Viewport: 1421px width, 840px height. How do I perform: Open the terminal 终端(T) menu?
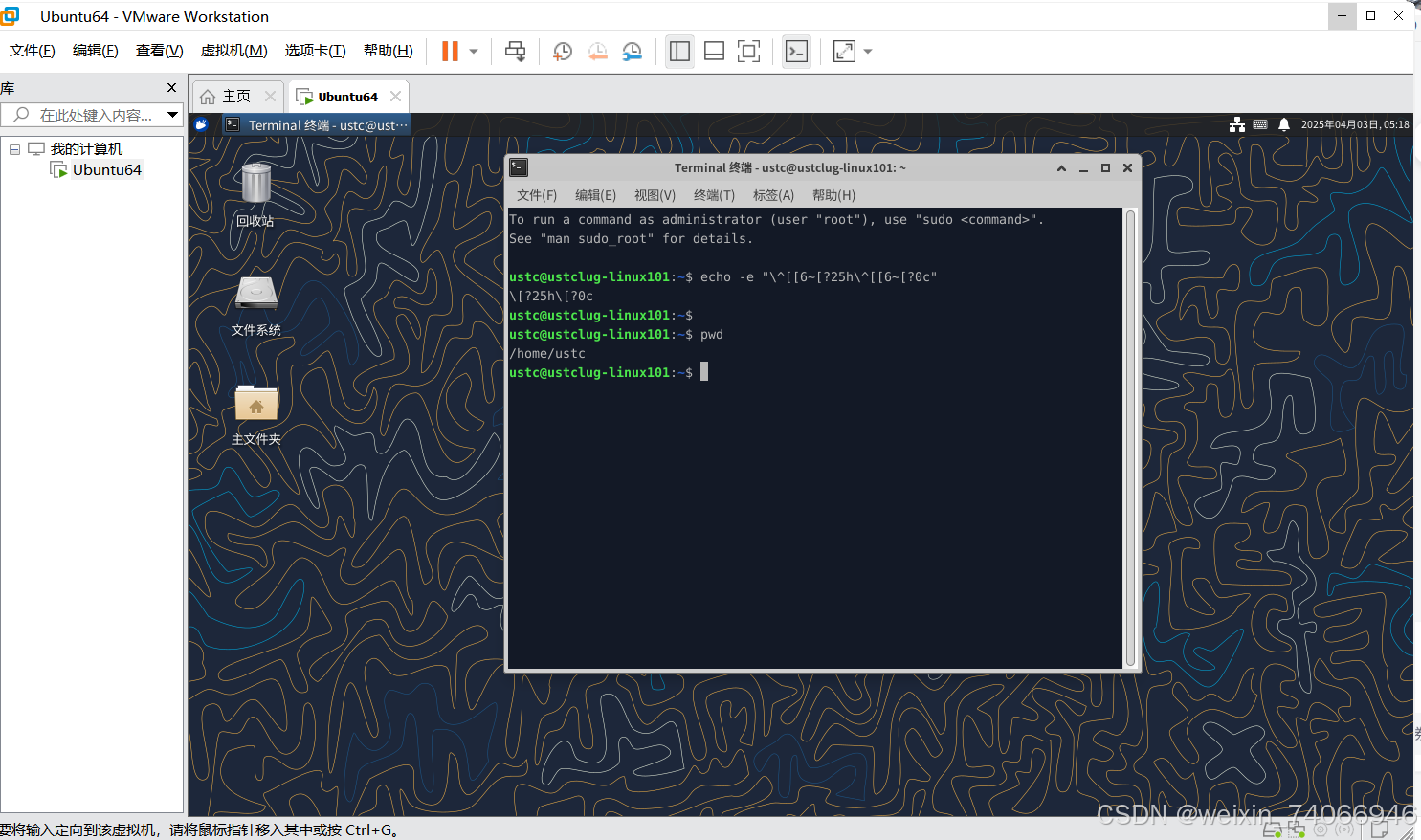coord(714,195)
